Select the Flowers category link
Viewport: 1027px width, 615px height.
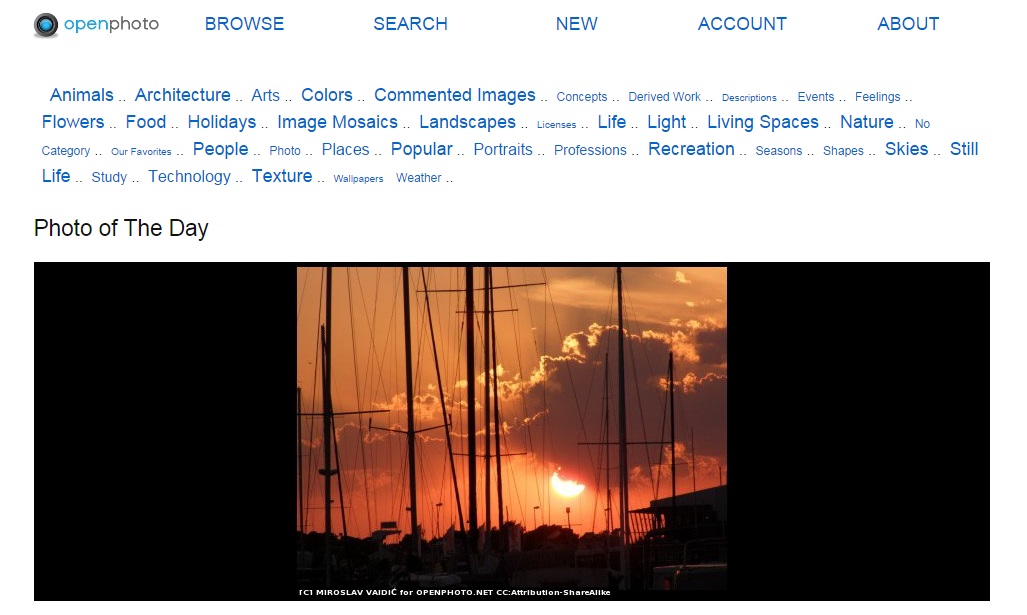tap(73, 122)
